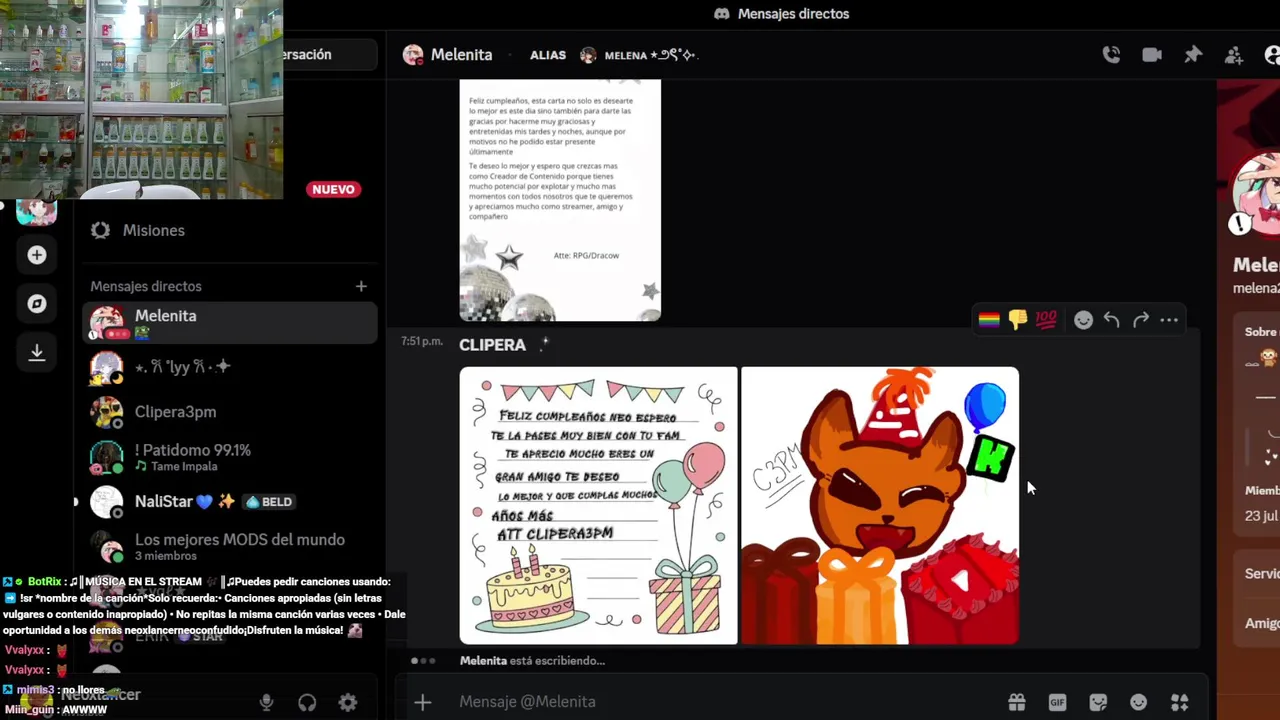This screenshot has height=720, width=1280.
Task: Open the Feliz Cumpleaños Neo card image
Action: coord(598,505)
